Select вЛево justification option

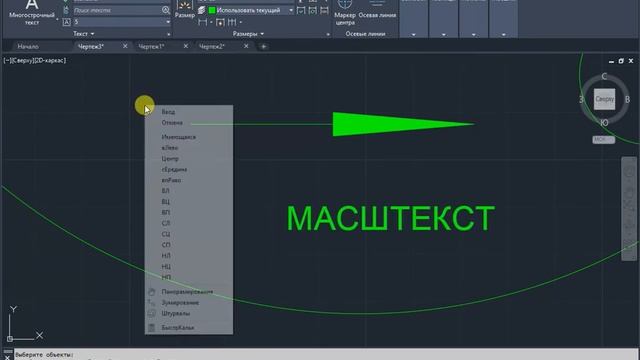click(189, 148)
